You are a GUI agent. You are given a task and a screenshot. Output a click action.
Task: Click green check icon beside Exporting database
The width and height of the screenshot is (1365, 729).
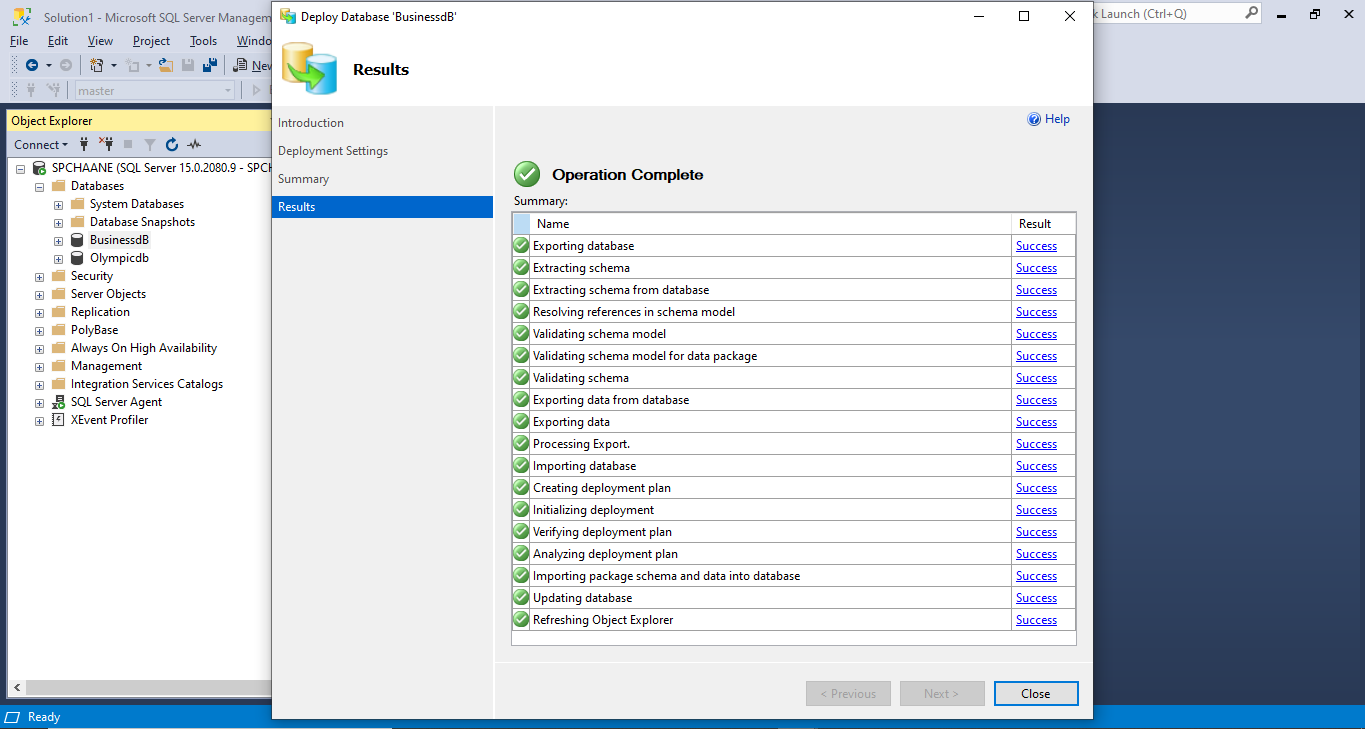pos(521,245)
